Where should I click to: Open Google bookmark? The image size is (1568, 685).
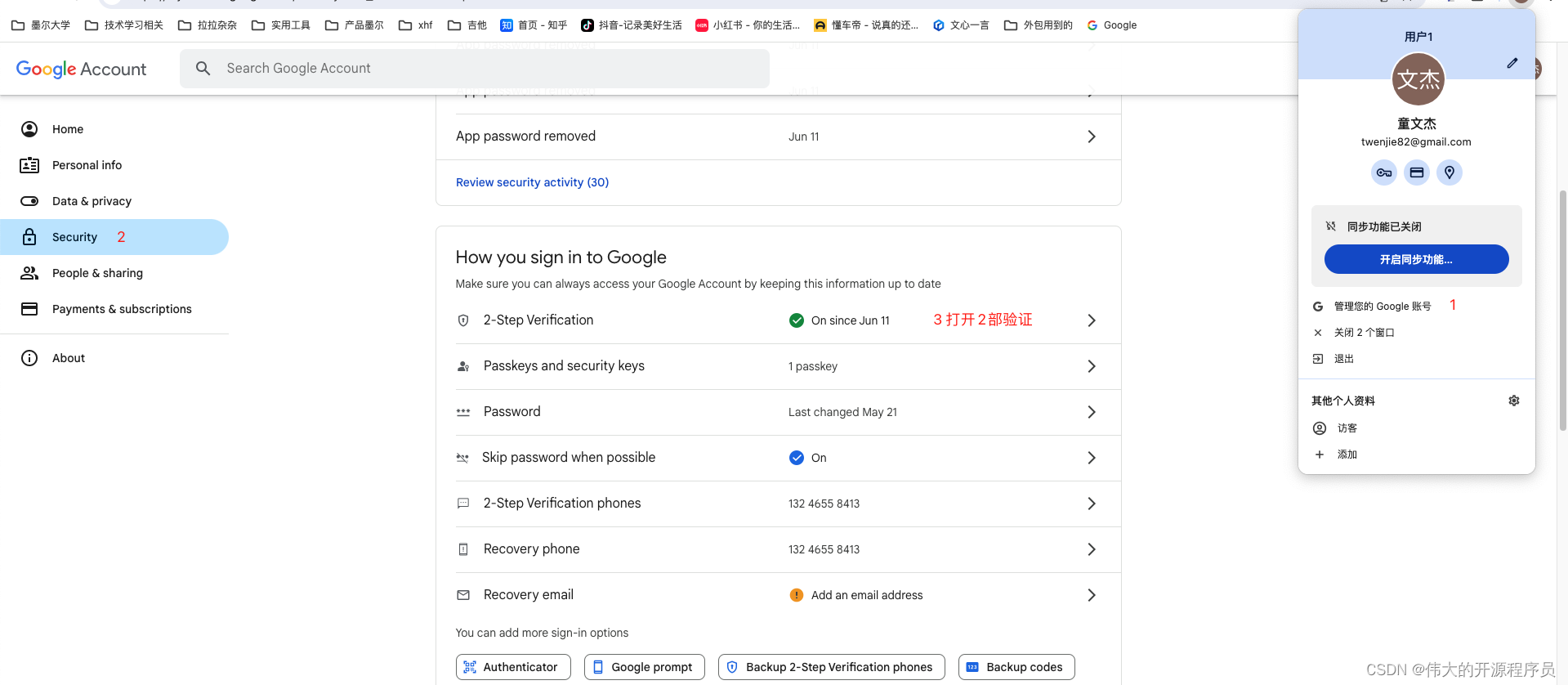click(x=1112, y=25)
